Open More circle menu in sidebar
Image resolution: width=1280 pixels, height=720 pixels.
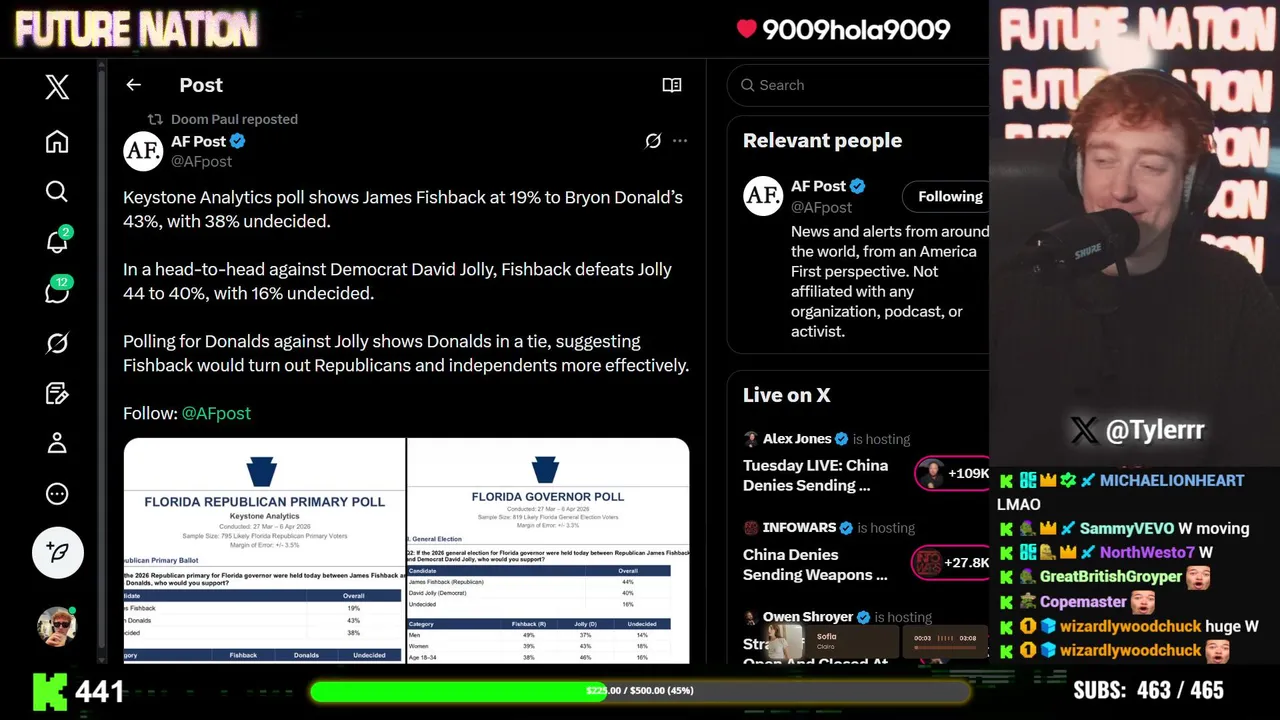pos(57,493)
